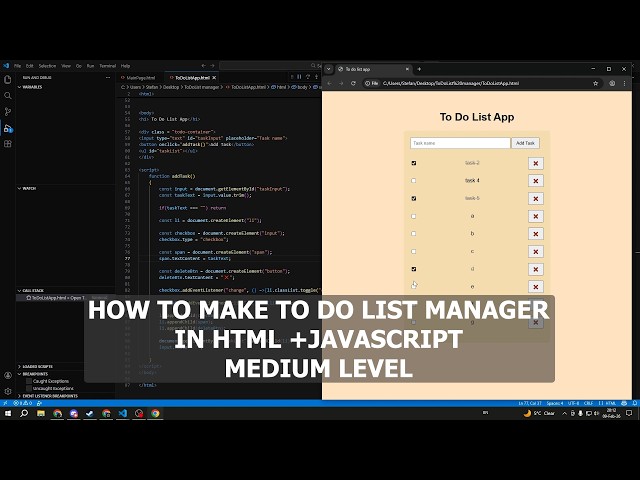Collapse the Watch section
Image resolution: width=640 pixels, height=480 pixels.
(x=28, y=189)
